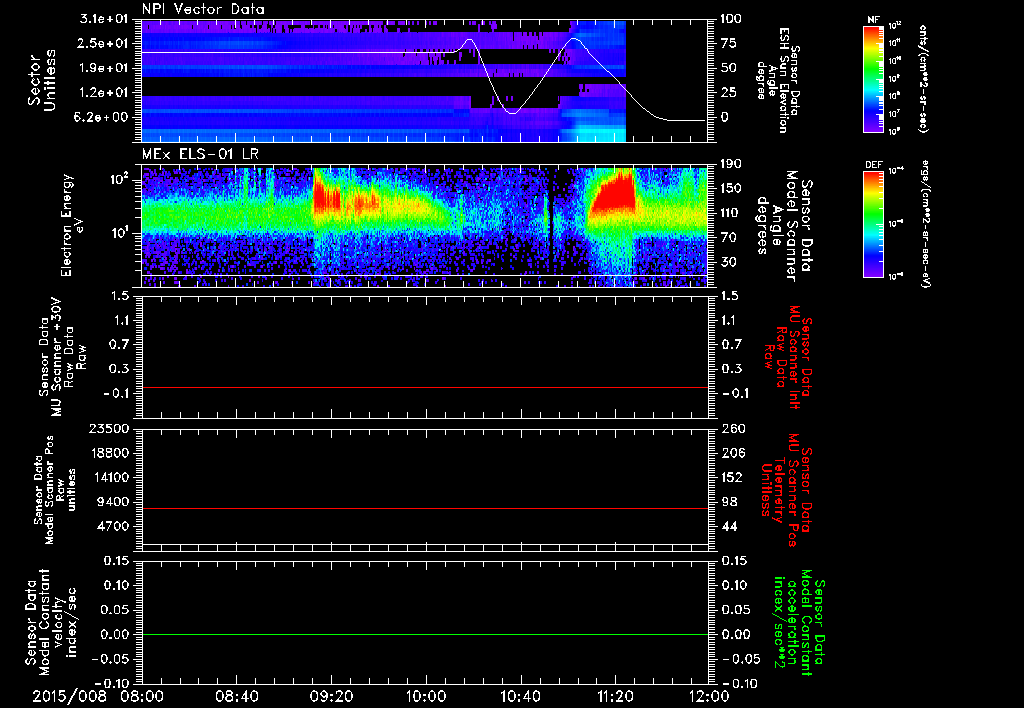Select the "NPI Vector Data" panel title
Viewport: 1024px width, 708px height.
click(x=204, y=9)
